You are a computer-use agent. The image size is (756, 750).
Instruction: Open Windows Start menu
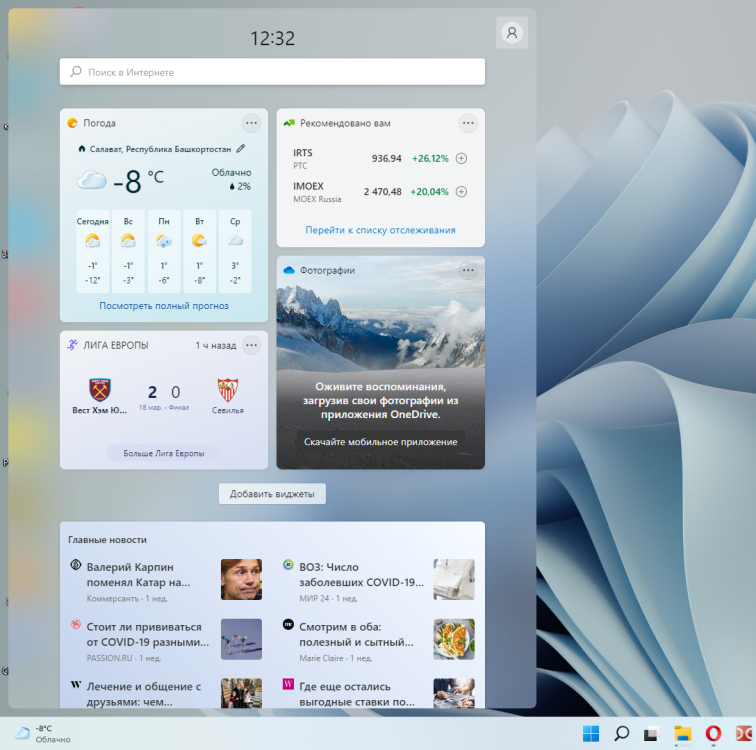pyautogui.click(x=591, y=734)
